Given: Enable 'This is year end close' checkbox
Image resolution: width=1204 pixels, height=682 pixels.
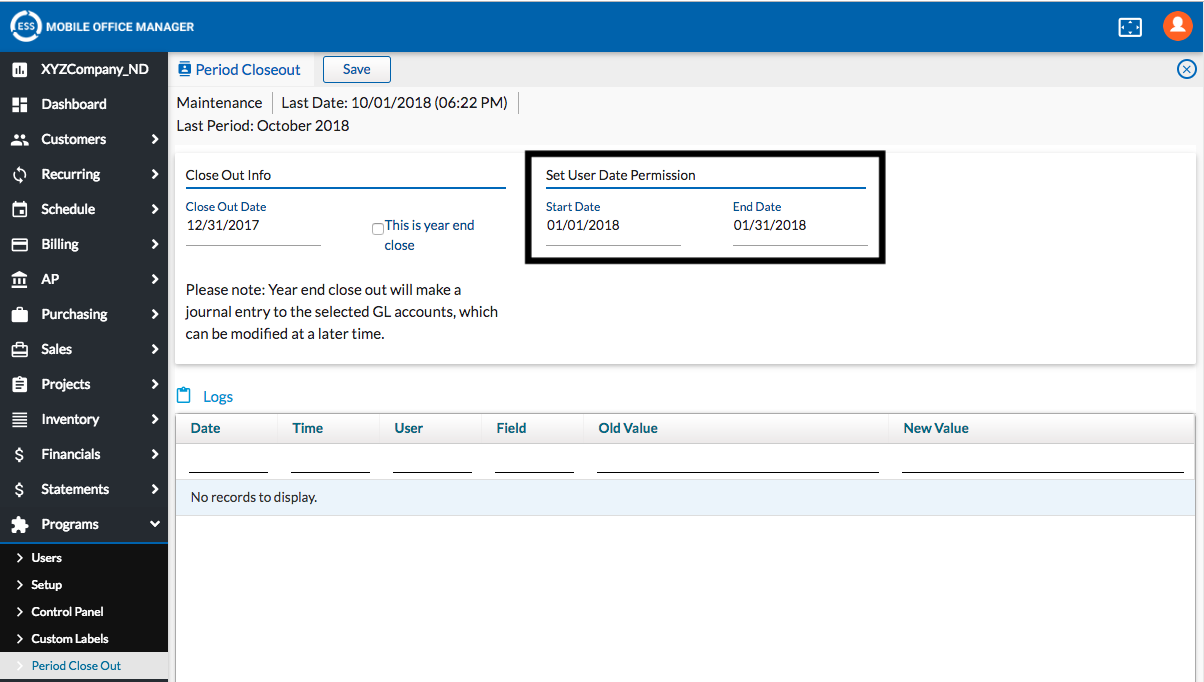Looking at the screenshot, I should (x=378, y=229).
